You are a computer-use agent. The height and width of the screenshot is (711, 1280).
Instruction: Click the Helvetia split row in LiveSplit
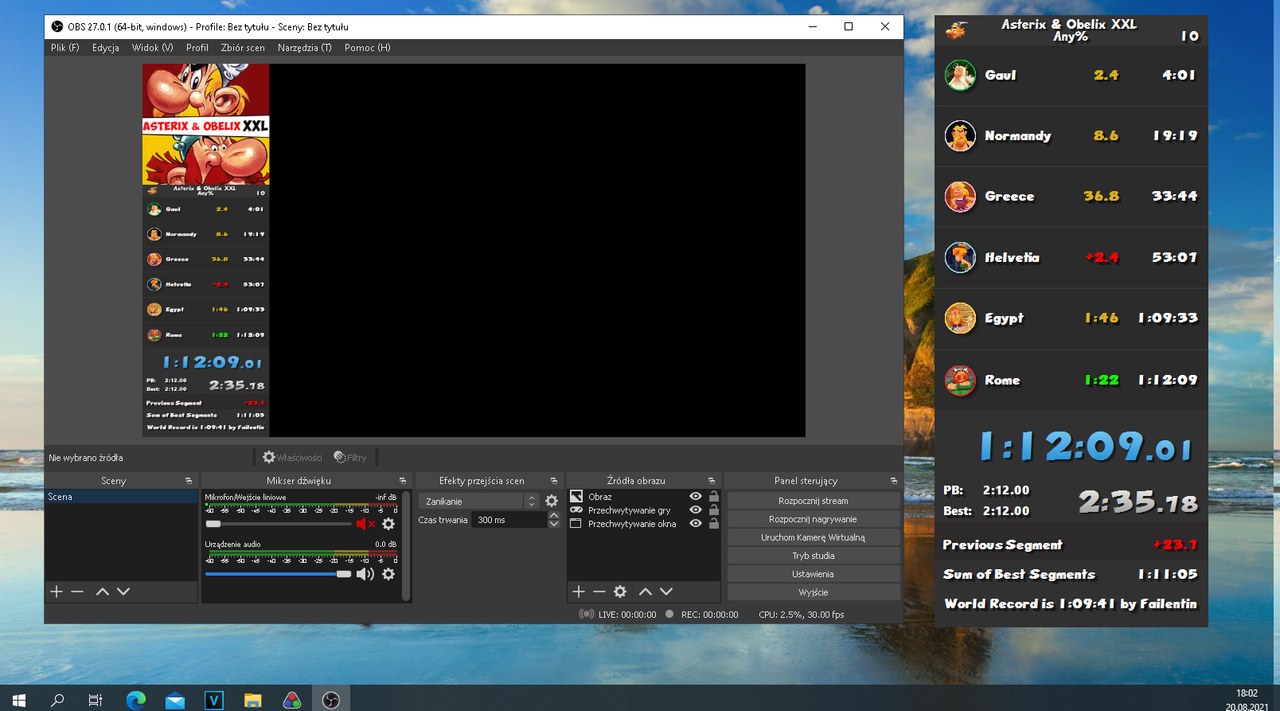point(1071,258)
